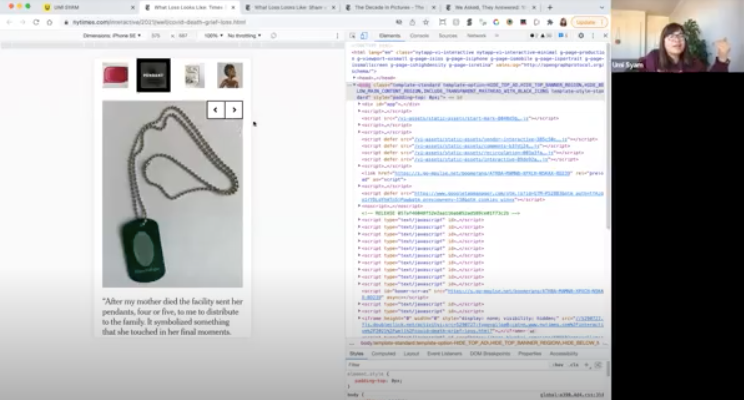744x400 pixels.
Task: Open DevTools settings gear
Action: click(x=581, y=36)
